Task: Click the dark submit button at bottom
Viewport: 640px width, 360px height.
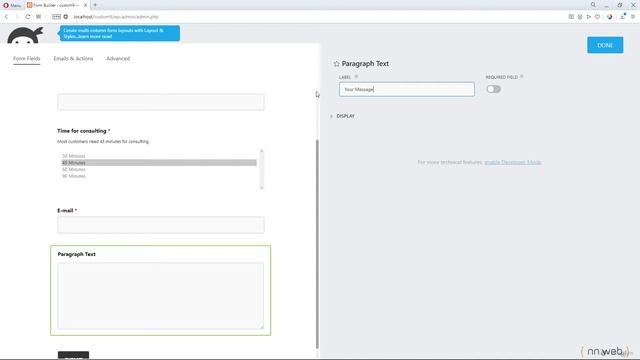Action: (x=73, y=355)
